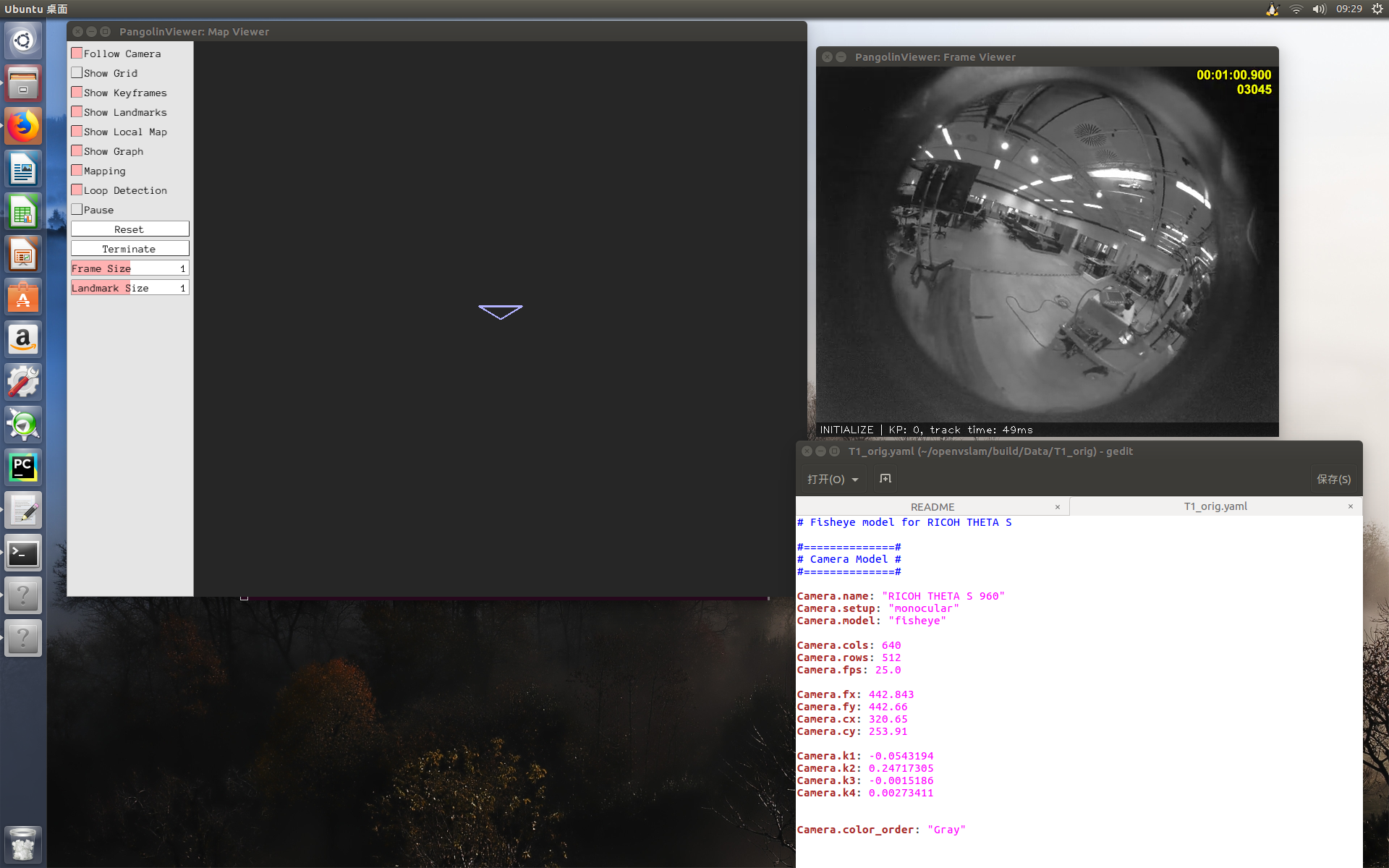The height and width of the screenshot is (868, 1389).
Task: Open Ubuntu Software Center from the dock
Action: click(x=22, y=296)
